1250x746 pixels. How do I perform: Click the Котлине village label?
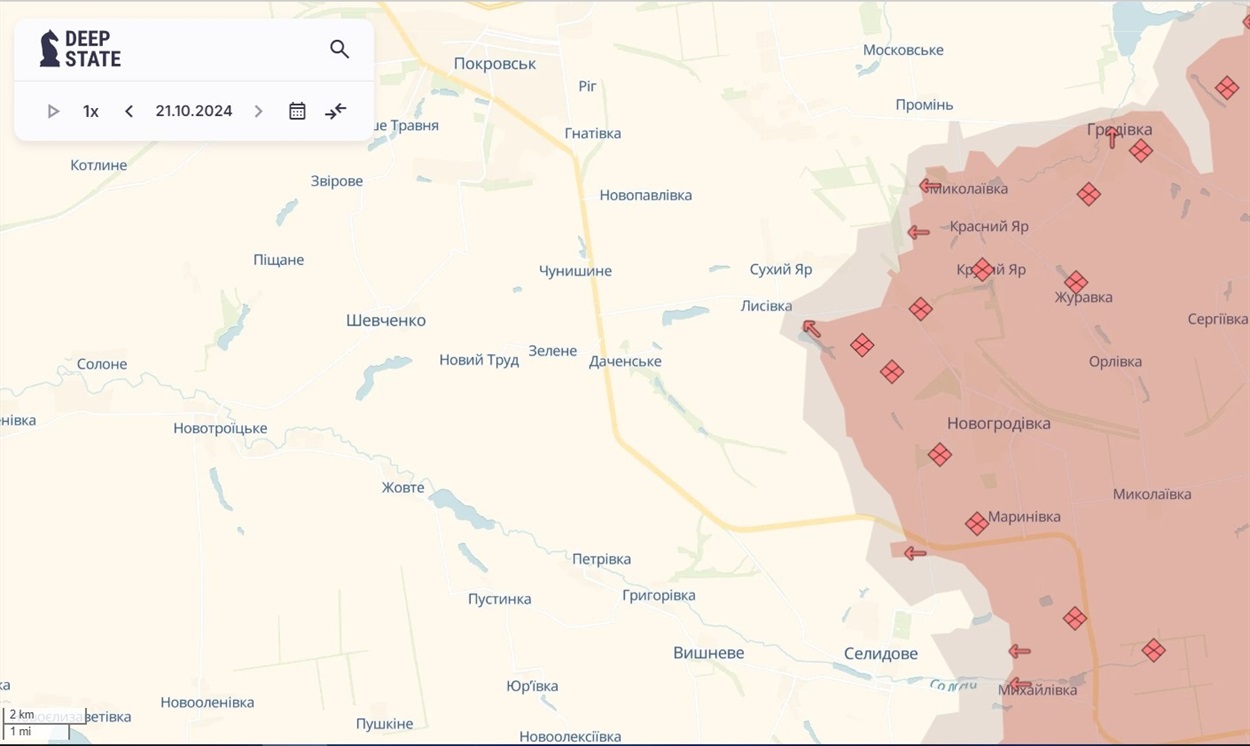(x=99, y=166)
